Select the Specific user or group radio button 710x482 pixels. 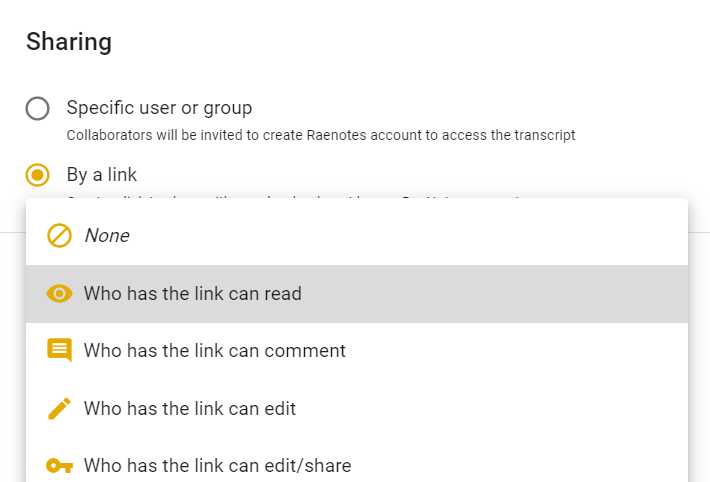coord(38,108)
